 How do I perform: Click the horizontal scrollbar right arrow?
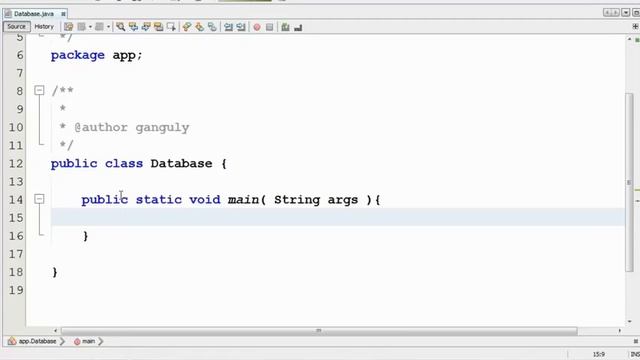pyautogui.click(x=620, y=331)
